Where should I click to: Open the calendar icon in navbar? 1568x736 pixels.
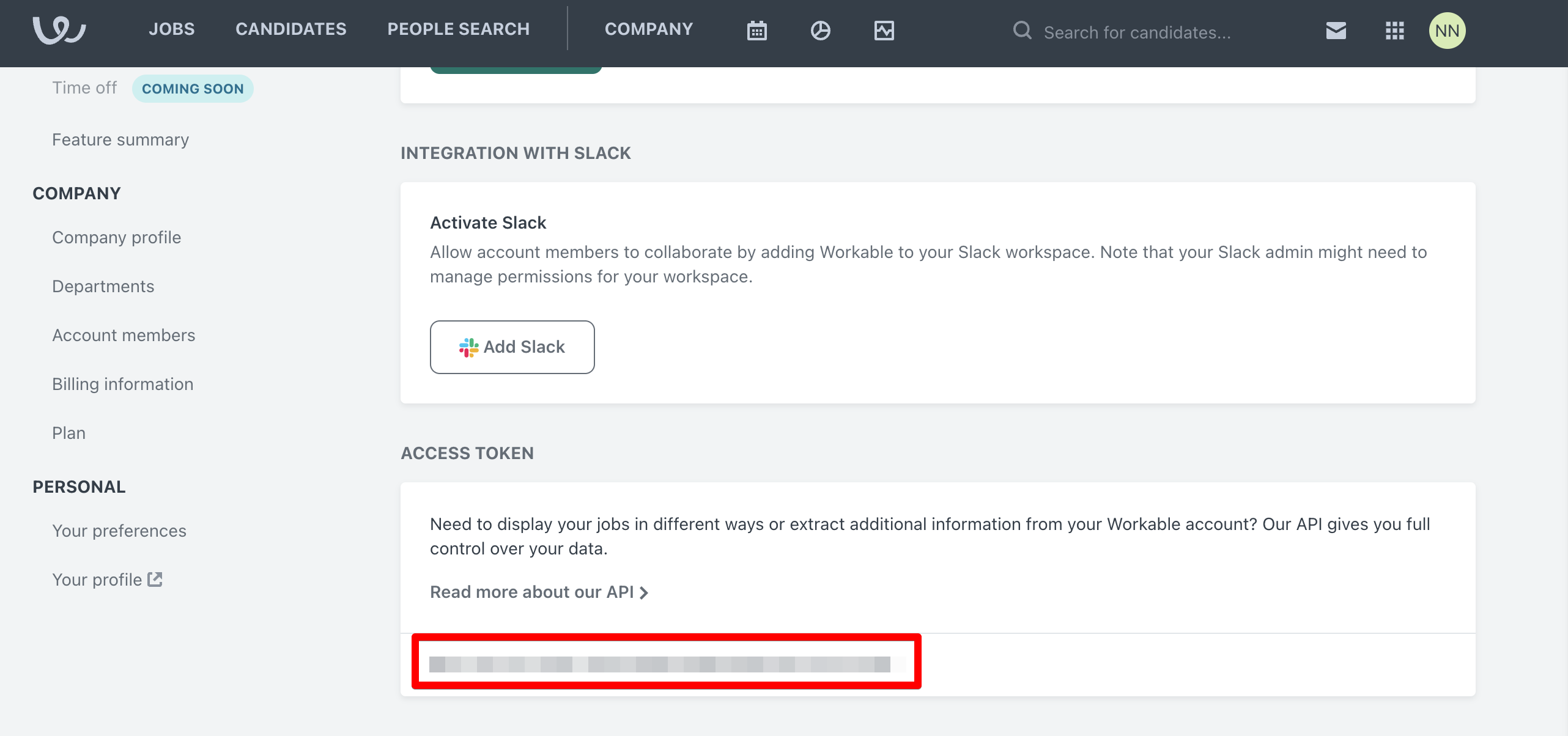point(756,30)
